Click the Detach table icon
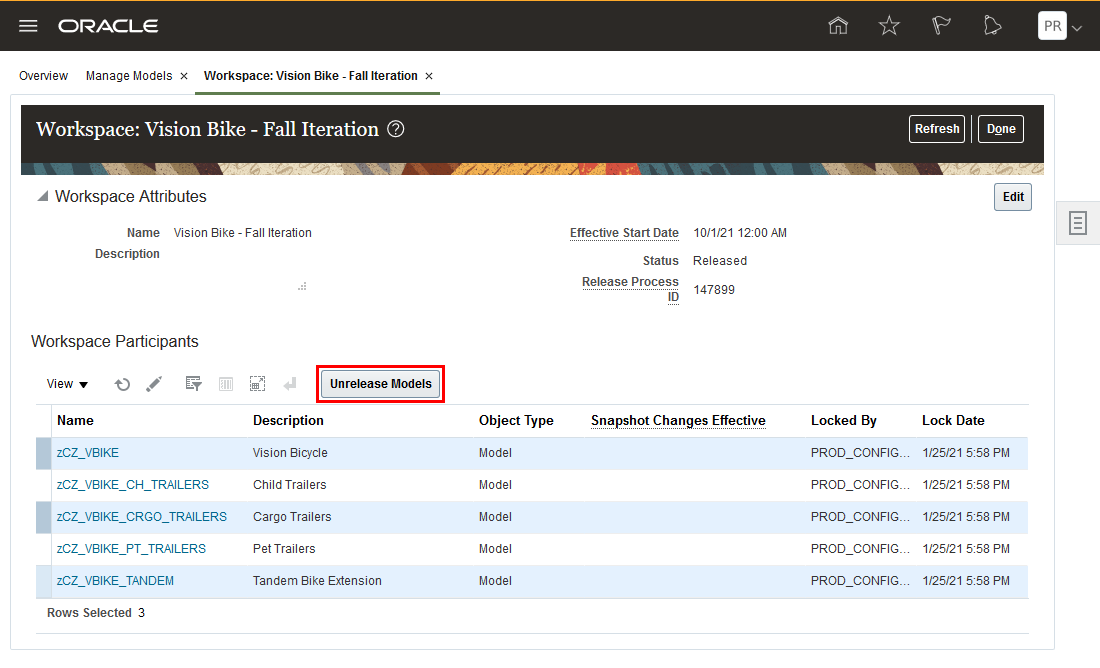This screenshot has width=1100, height=668. coord(257,384)
